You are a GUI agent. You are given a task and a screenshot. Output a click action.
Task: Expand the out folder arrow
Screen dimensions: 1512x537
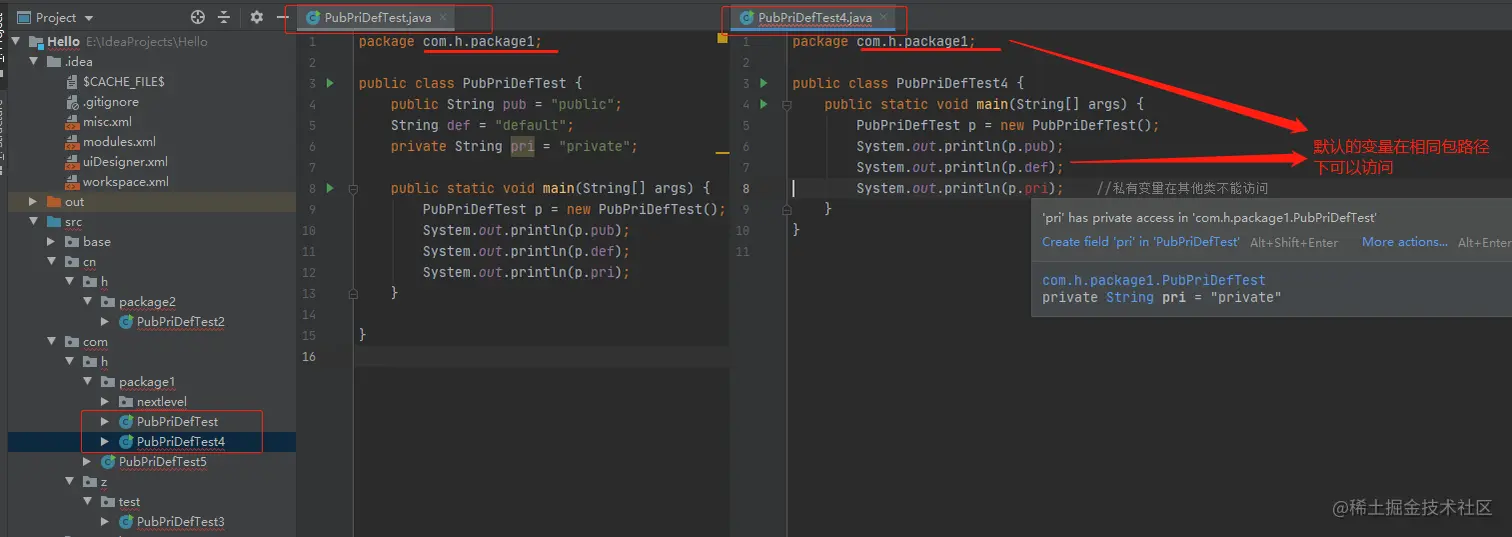[x=34, y=202]
